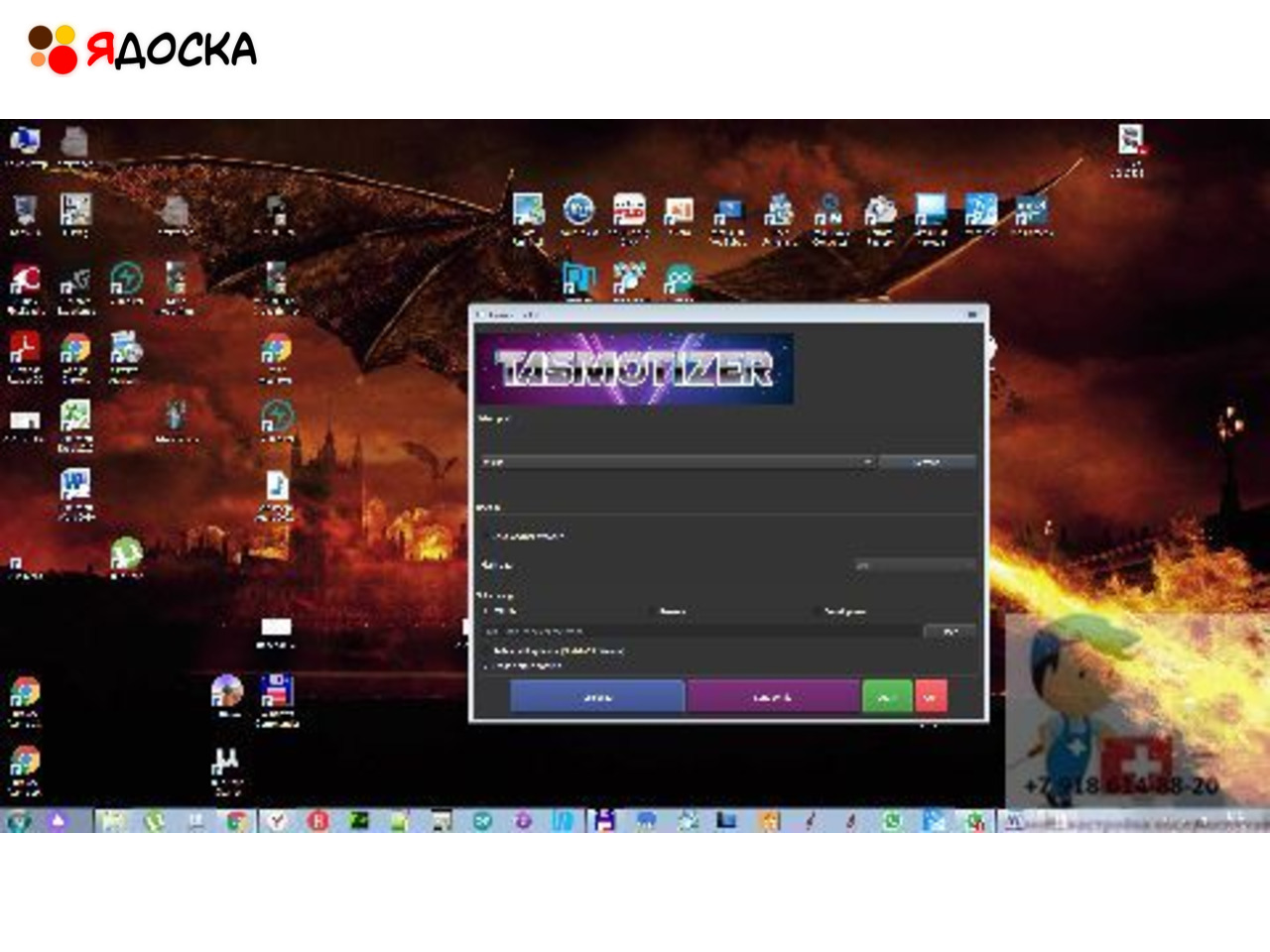Screen dimensions: 1270x952
Task: Click the Tasmotizer logo banner
Action: [x=635, y=368]
